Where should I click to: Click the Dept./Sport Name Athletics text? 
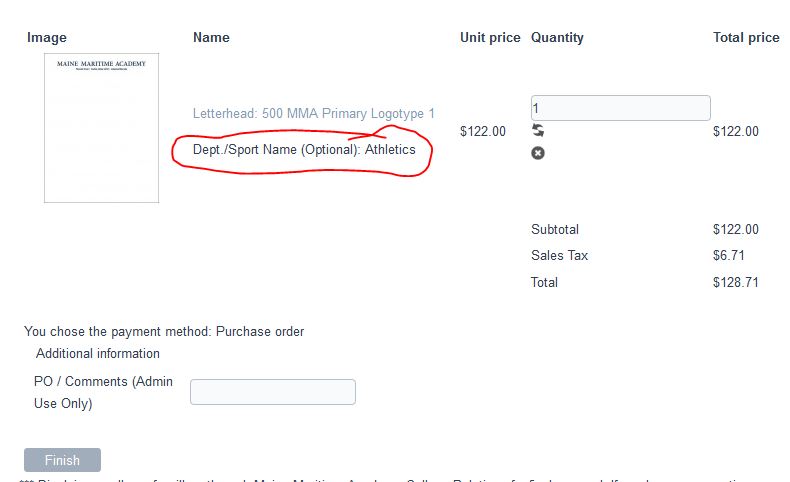[x=301, y=150]
